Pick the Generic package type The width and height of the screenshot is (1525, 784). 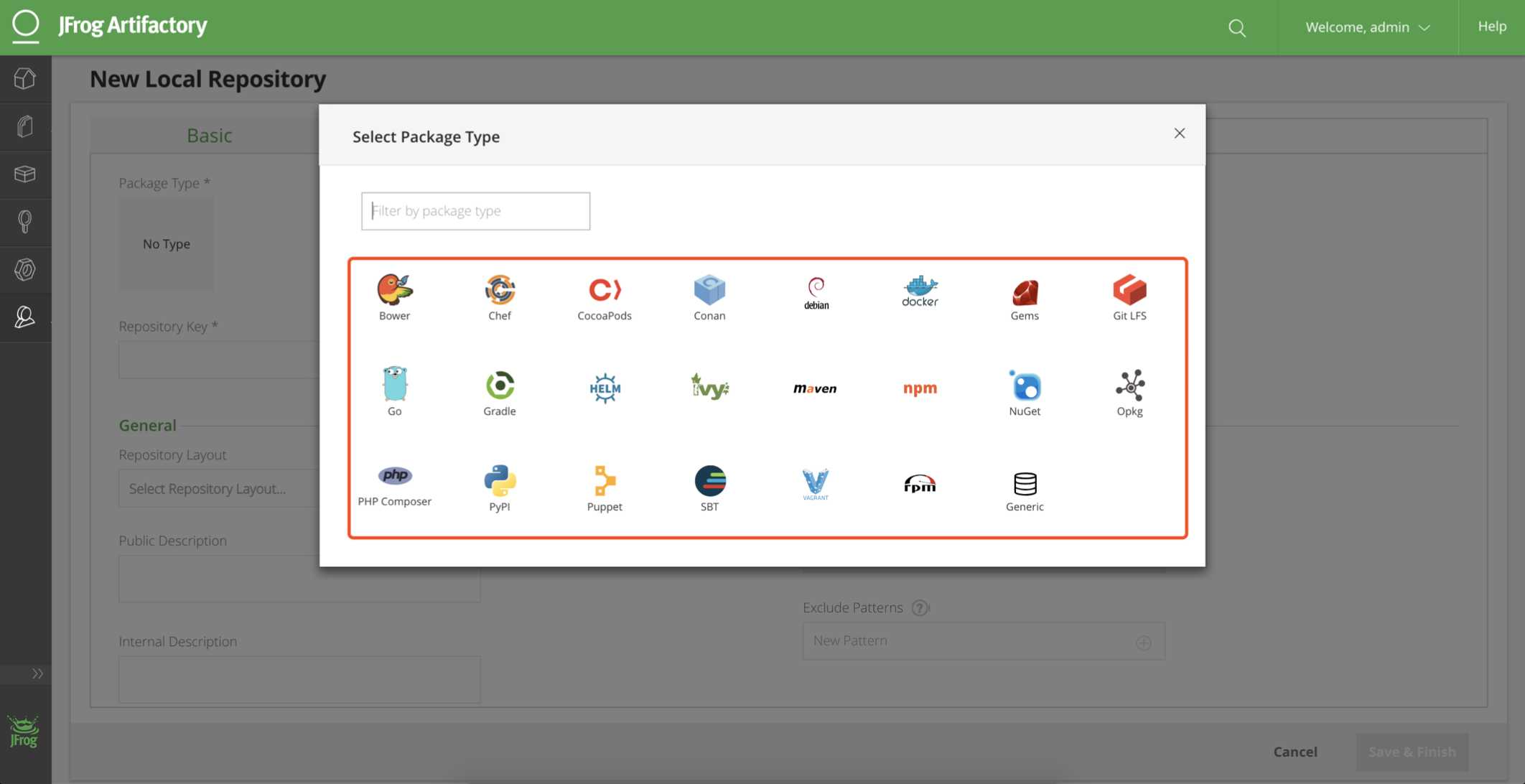(x=1025, y=491)
